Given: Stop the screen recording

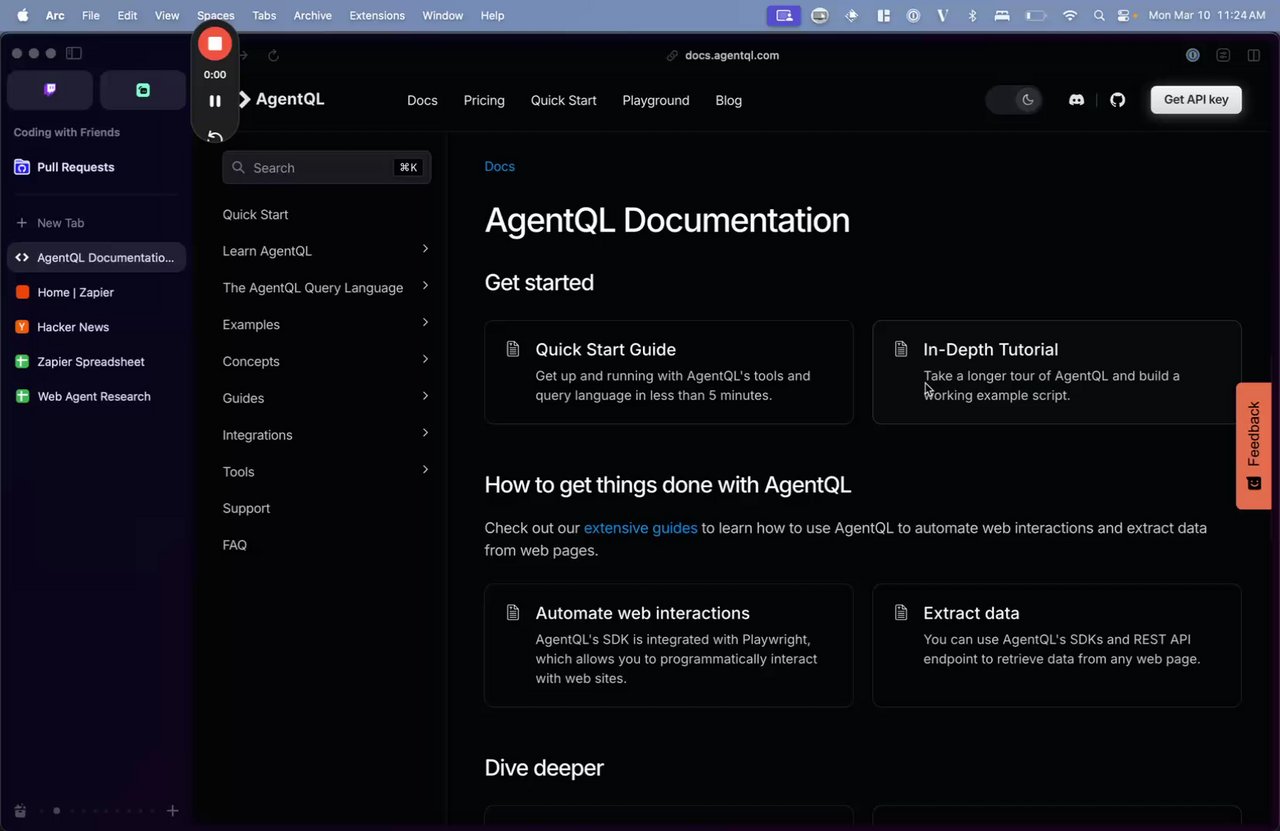Looking at the screenshot, I should pyautogui.click(x=214, y=44).
